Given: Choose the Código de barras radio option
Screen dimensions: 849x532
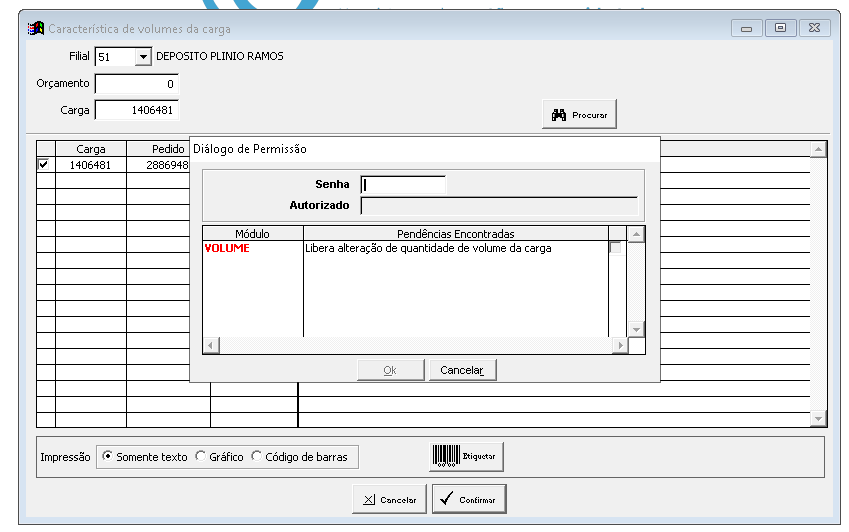Looking at the screenshot, I should (x=257, y=457).
